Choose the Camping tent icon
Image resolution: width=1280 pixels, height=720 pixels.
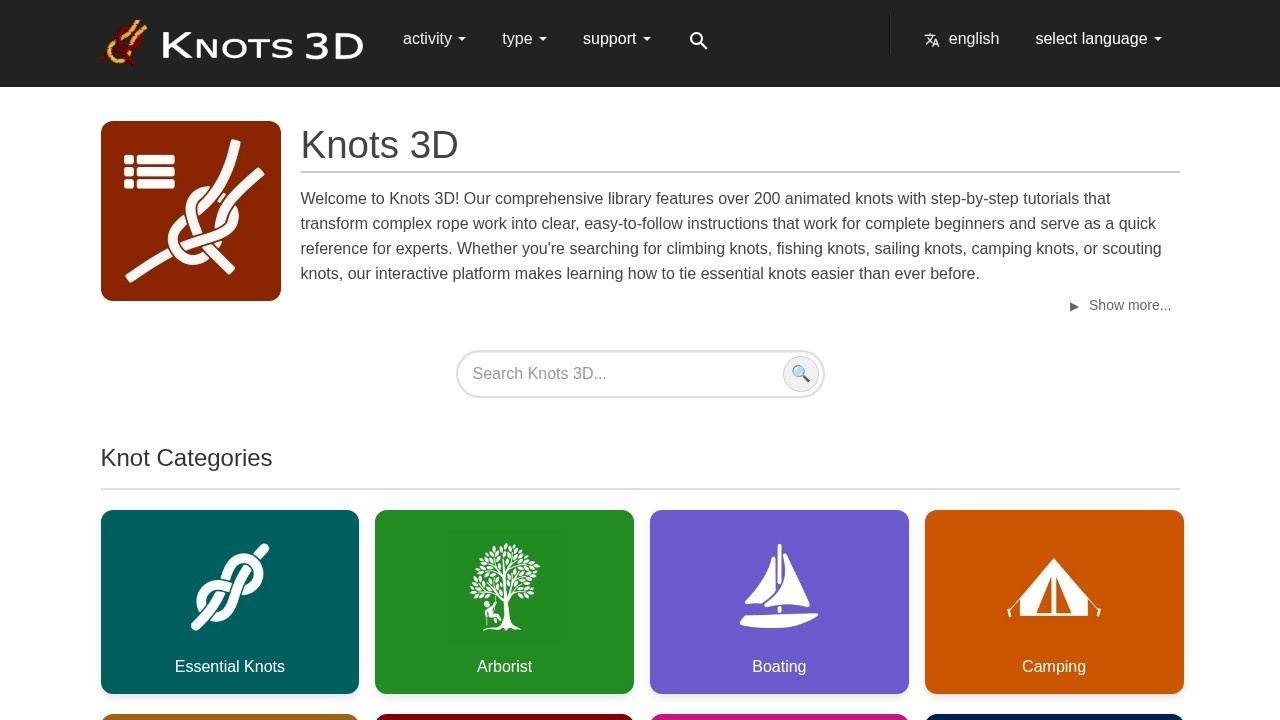(x=1054, y=587)
